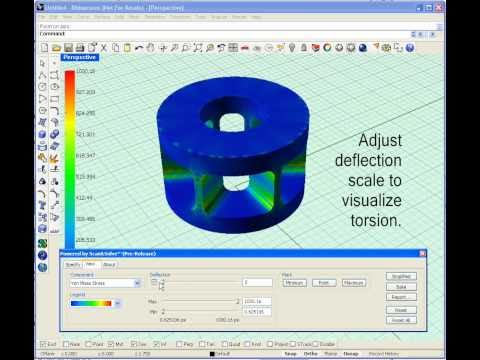Select the Polyline tool in left toolbar
Image resolution: width=480 pixels, height=360 pixels.
pos(43,75)
